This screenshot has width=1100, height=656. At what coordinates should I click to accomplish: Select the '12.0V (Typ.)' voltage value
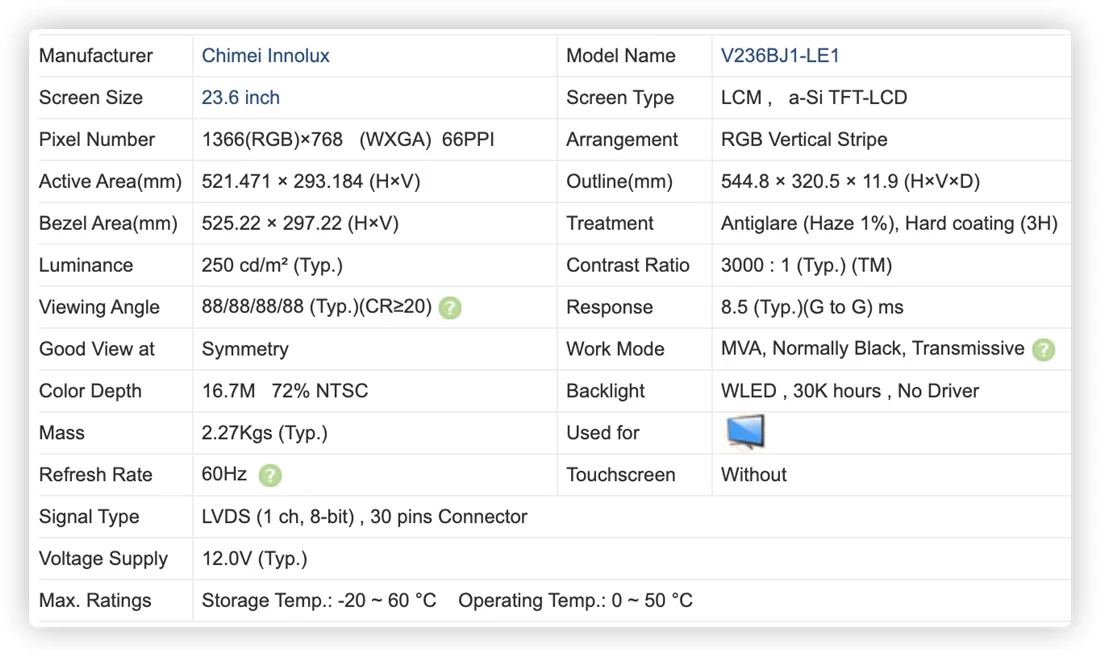click(255, 558)
